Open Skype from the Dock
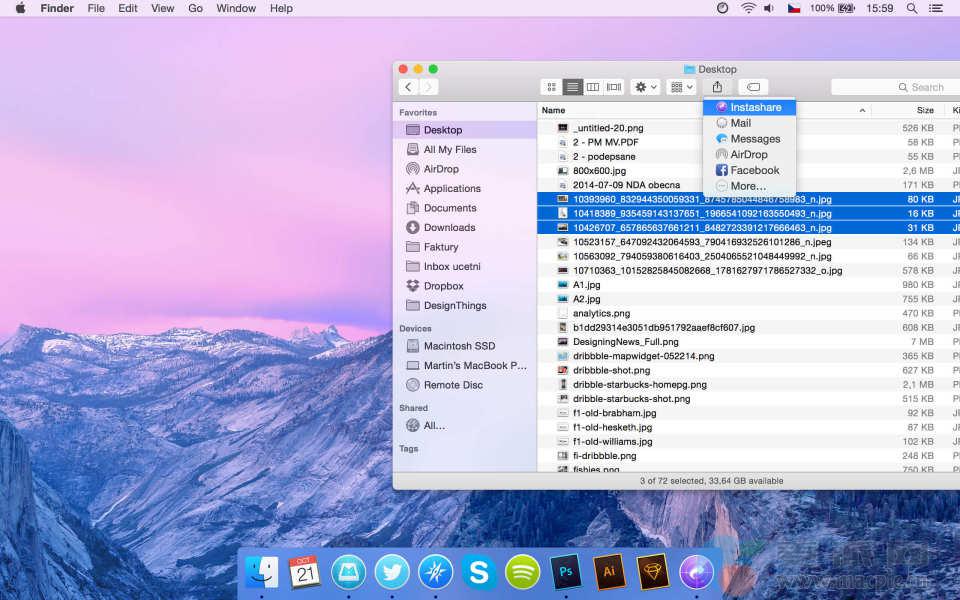960x600 pixels. point(479,572)
